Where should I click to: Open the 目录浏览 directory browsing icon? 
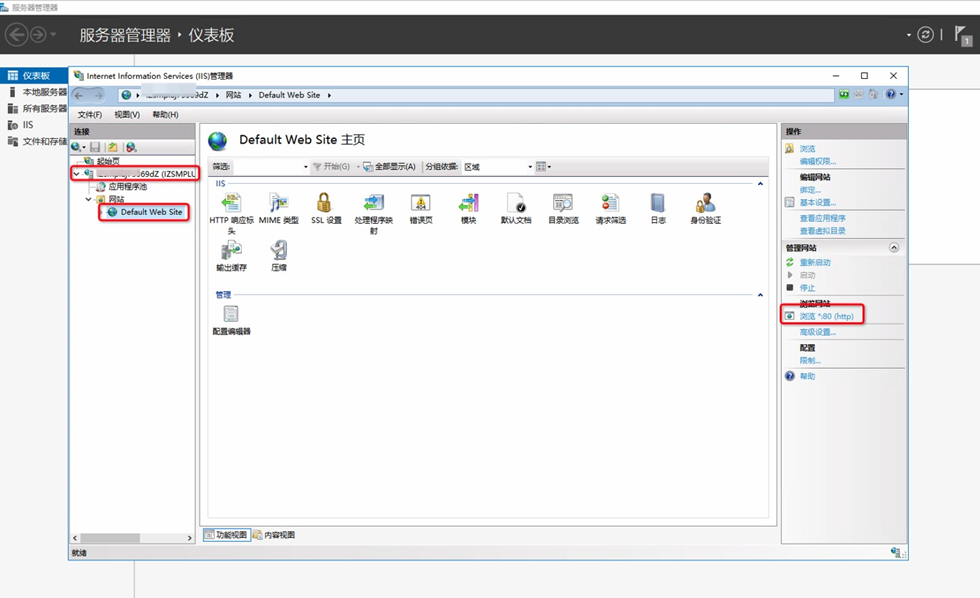pyautogui.click(x=563, y=204)
